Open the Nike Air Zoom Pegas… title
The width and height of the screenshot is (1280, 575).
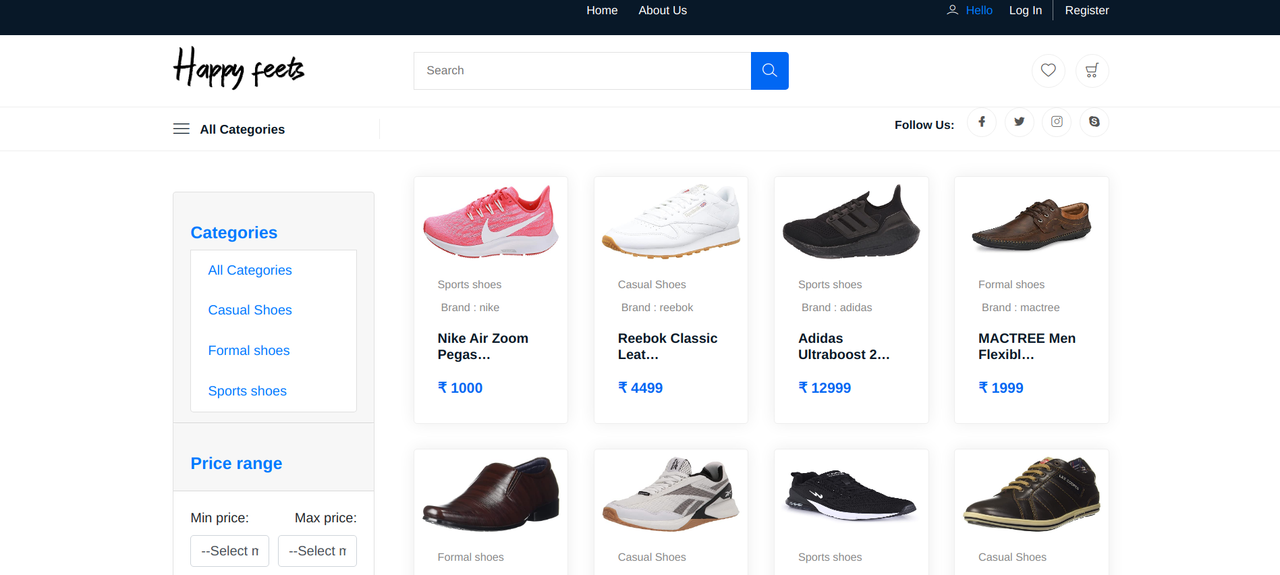483,346
